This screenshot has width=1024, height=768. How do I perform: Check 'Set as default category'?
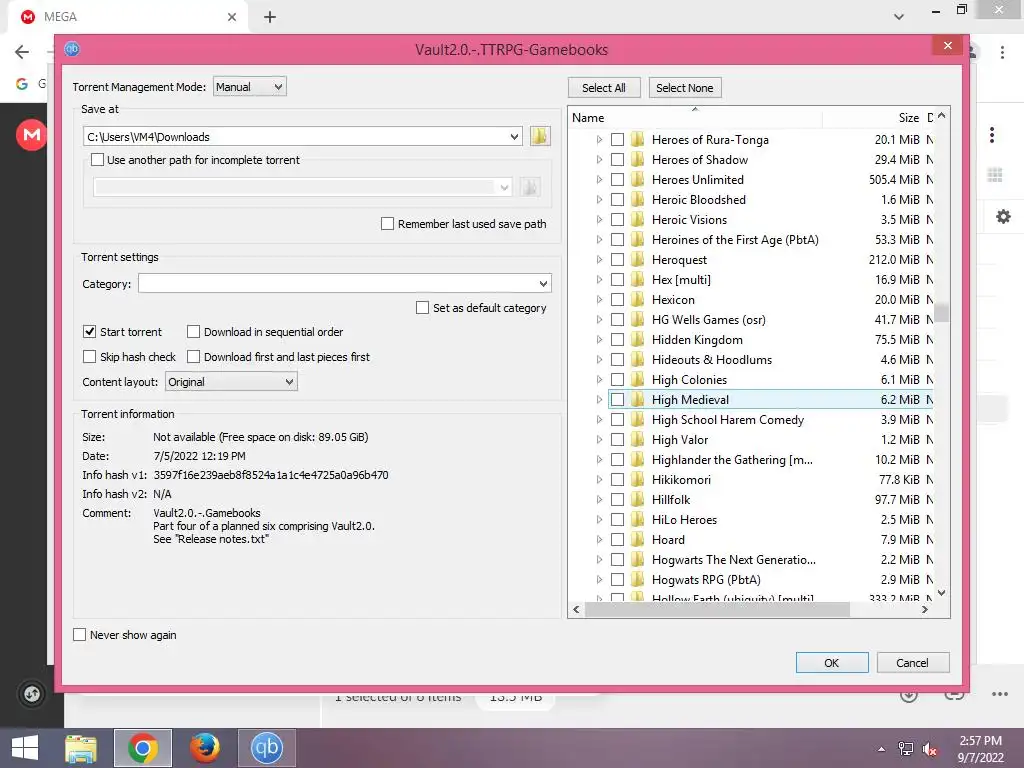(x=423, y=308)
